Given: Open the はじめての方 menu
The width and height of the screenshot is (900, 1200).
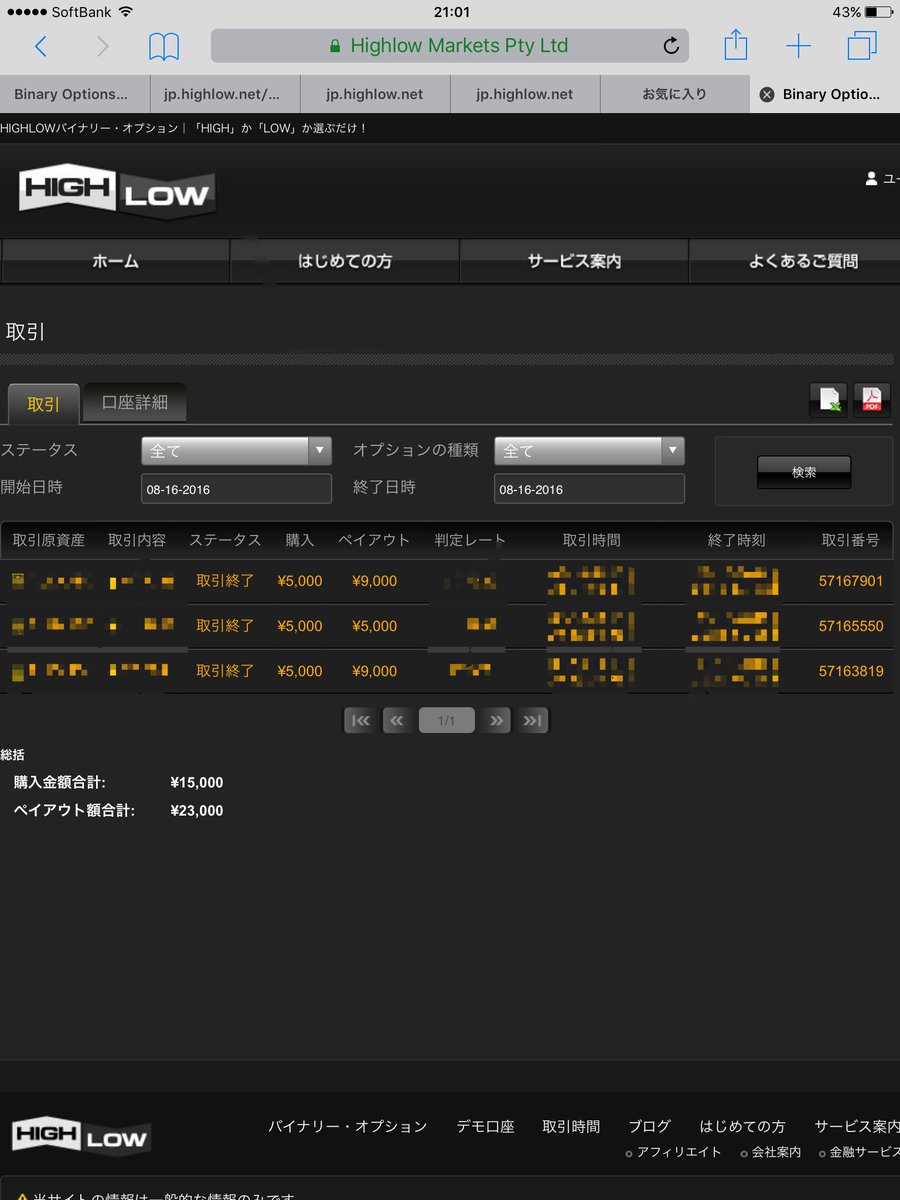Looking at the screenshot, I should click(345, 261).
